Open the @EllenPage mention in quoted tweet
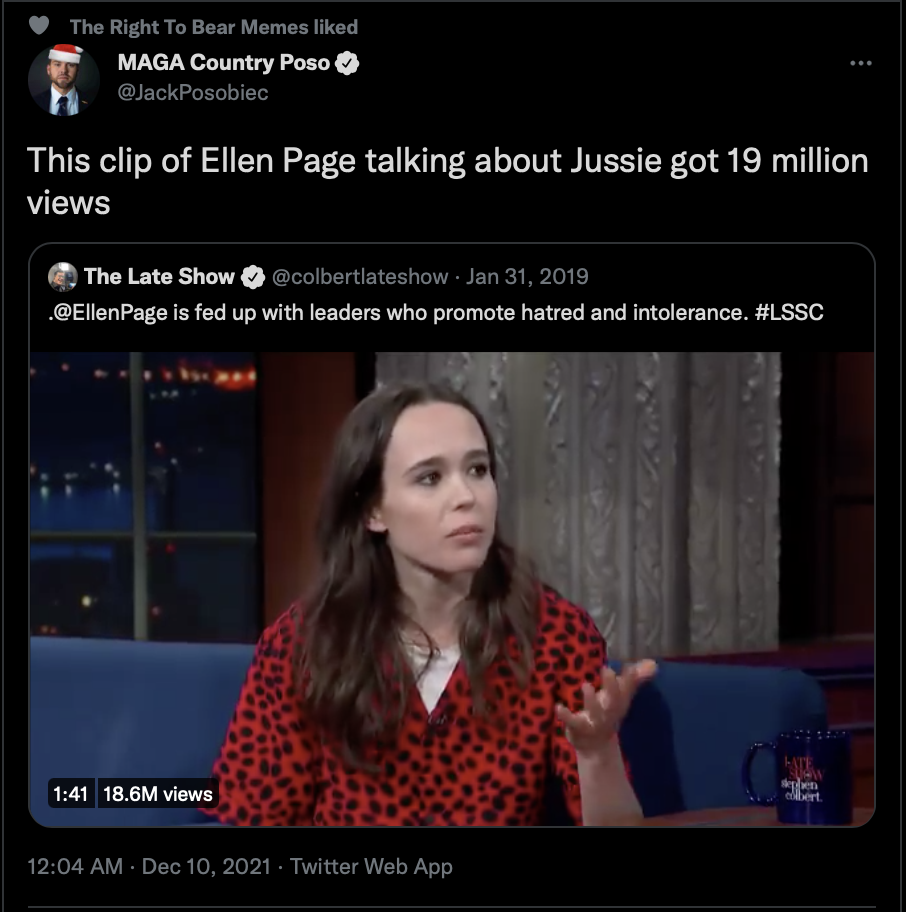 click(109, 313)
